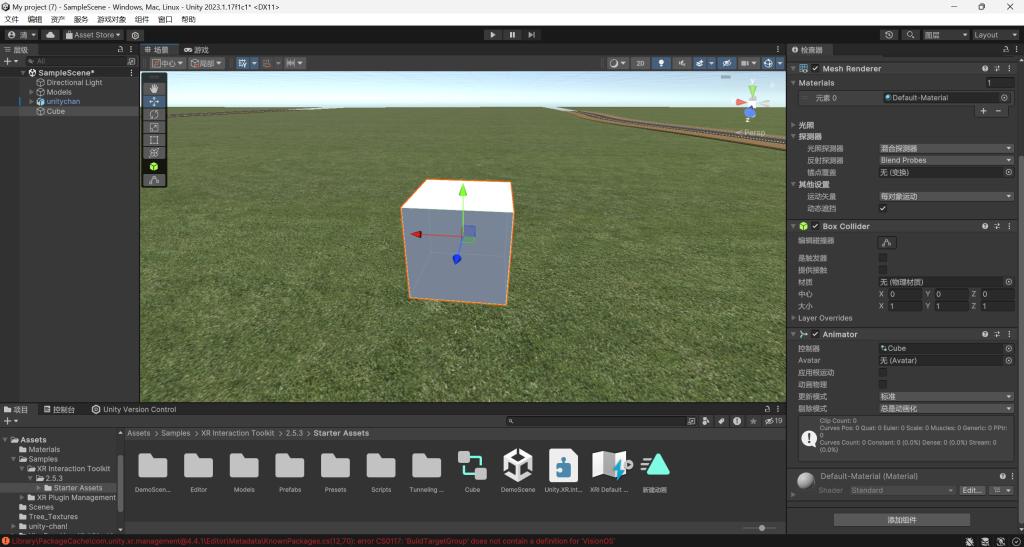Toggle scene lighting with the lightbulb icon
1024x547 pixels.
coord(661,63)
